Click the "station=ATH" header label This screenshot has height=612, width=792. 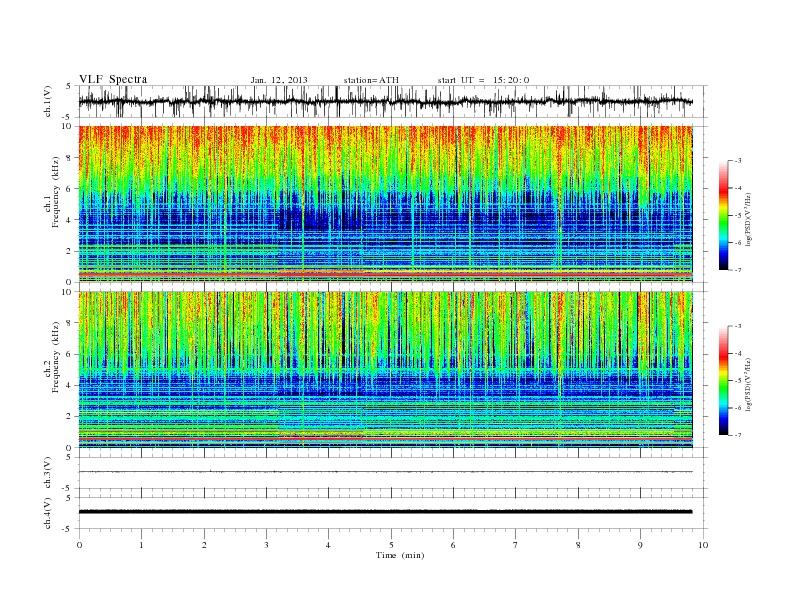pyautogui.click(x=371, y=80)
